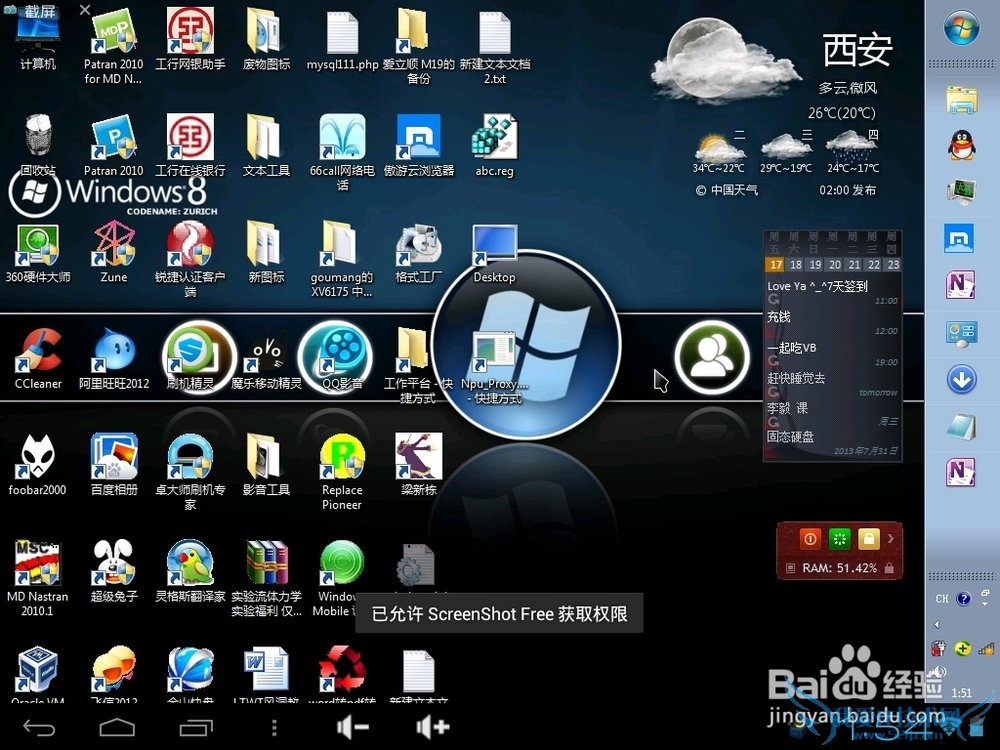The image size is (1000, 750).
Task: Click the 西安 weather city name
Action: (857, 50)
